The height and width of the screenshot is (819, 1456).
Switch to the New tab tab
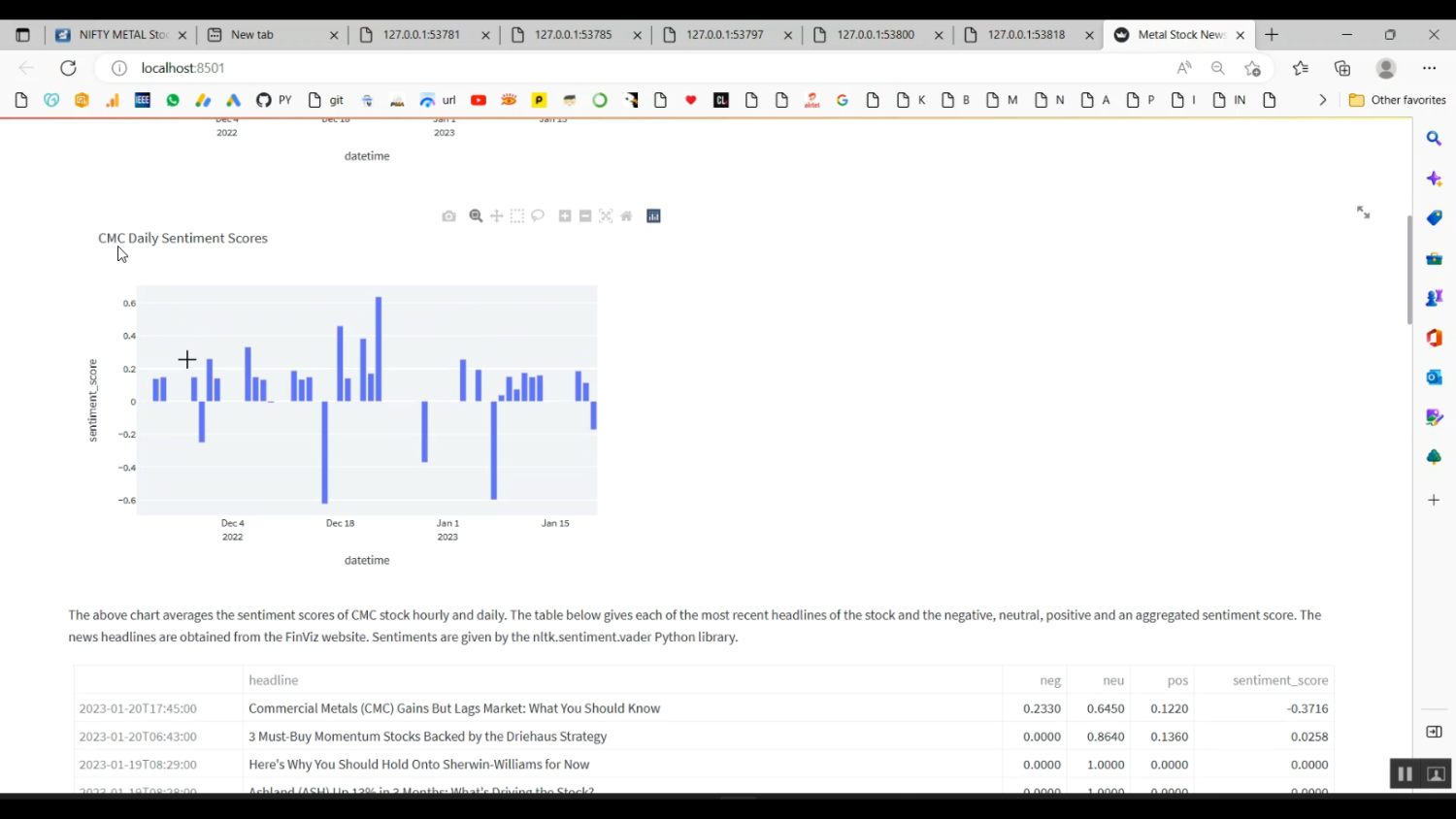point(273,35)
